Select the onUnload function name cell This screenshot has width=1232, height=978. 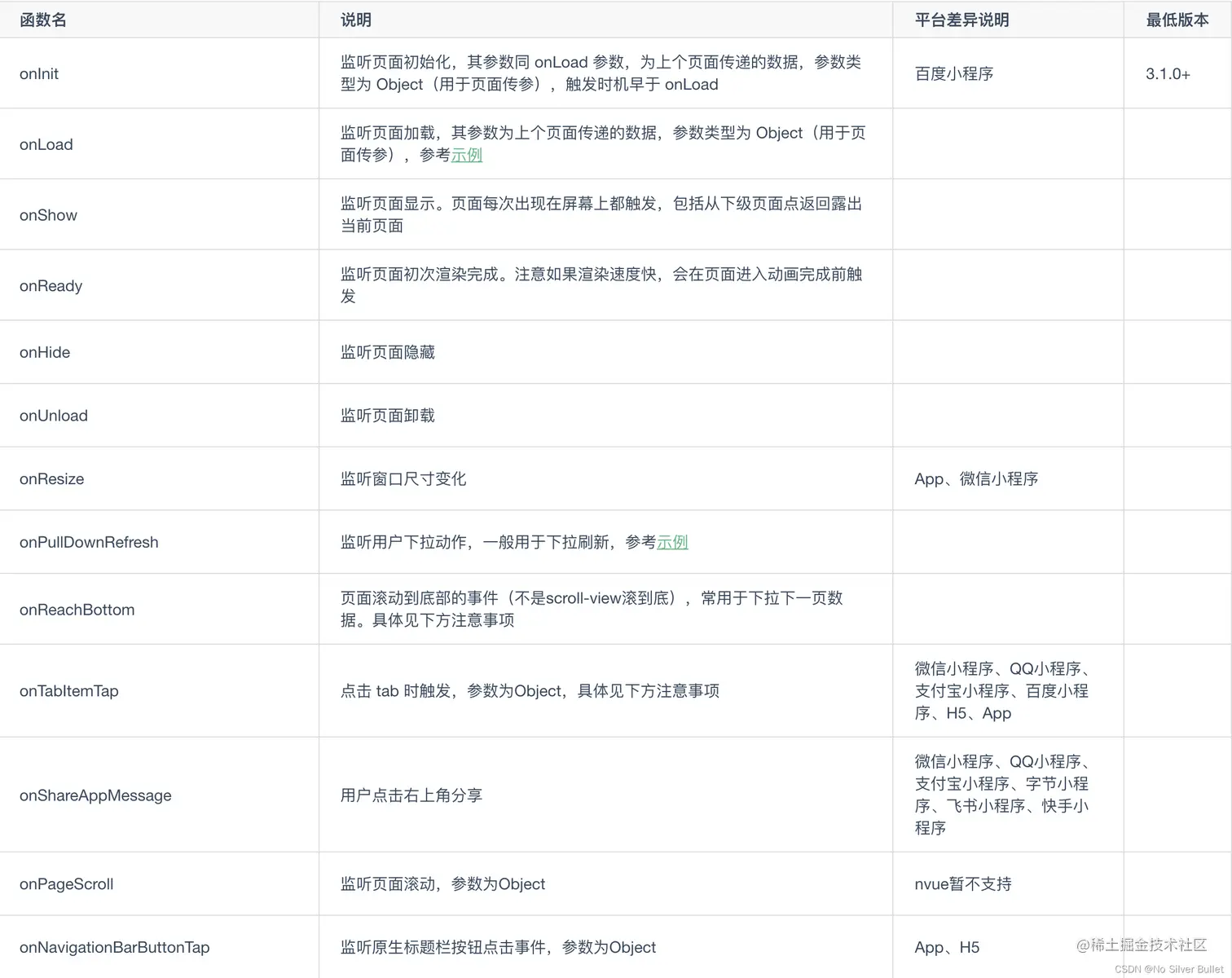(53, 416)
